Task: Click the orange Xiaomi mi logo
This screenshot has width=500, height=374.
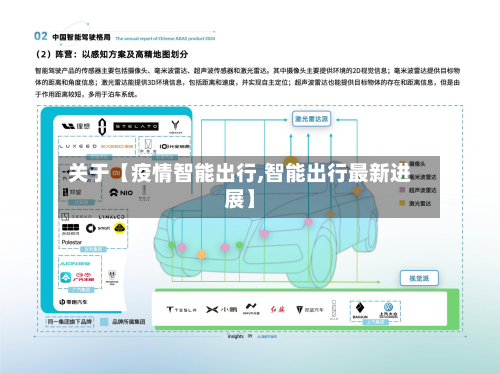Action: [x=116, y=173]
